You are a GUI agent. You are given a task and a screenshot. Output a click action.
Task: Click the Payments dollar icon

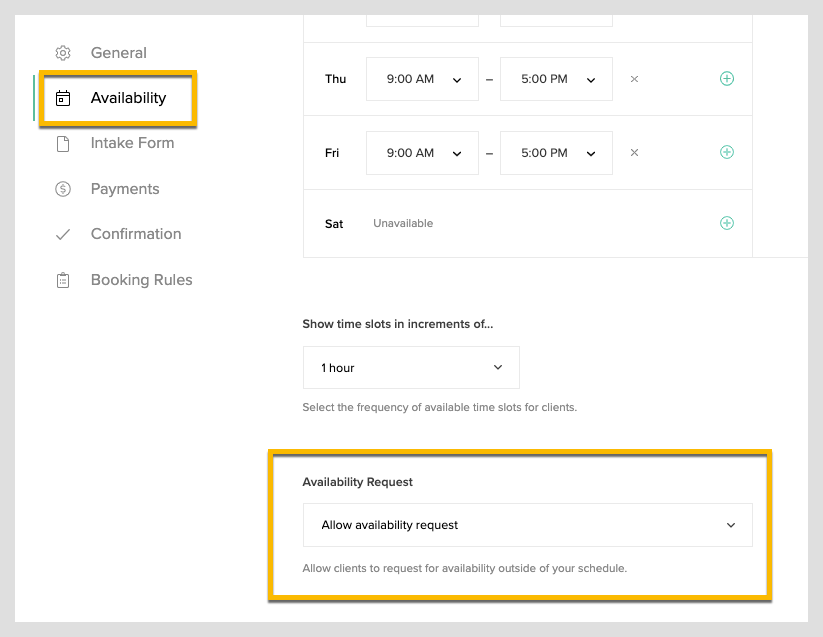pyautogui.click(x=63, y=189)
